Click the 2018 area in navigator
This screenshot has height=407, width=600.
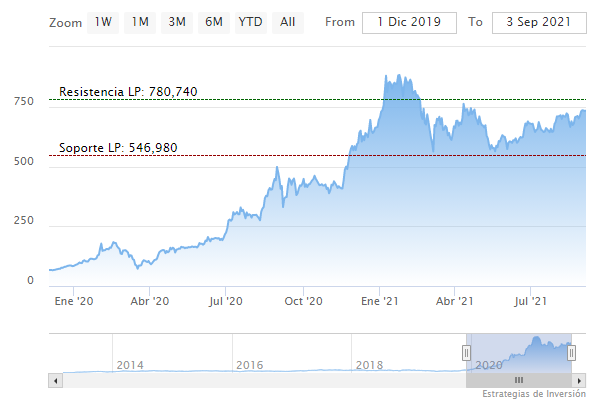click(x=370, y=365)
